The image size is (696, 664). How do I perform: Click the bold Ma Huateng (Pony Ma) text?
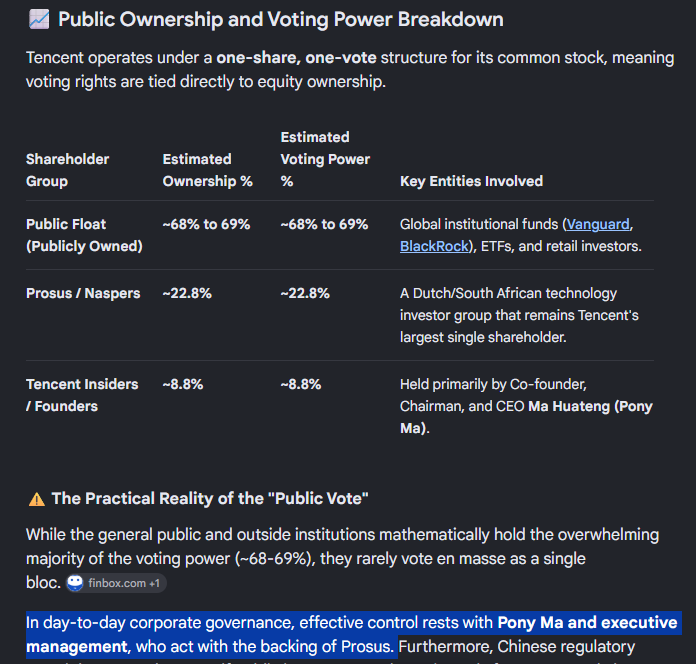(526, 417)
